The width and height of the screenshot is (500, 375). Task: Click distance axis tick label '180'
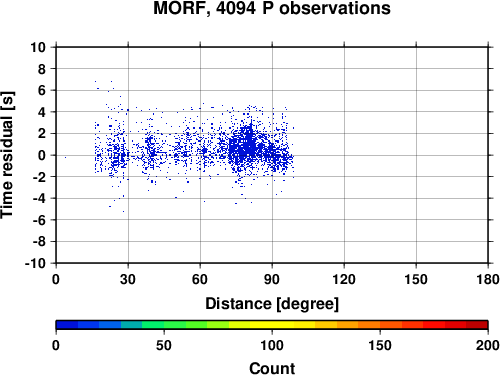click(488, 279)
